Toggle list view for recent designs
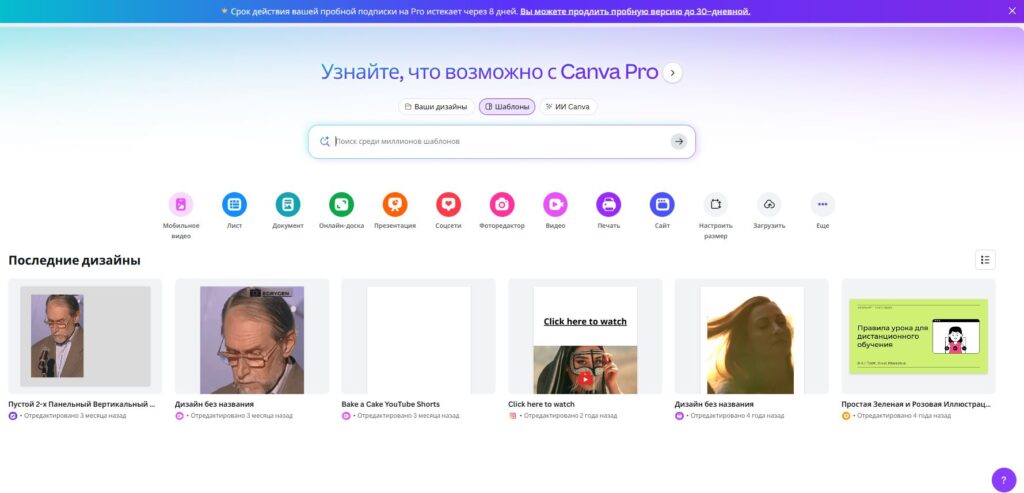 pyautogui.click(x=985, y=260)
